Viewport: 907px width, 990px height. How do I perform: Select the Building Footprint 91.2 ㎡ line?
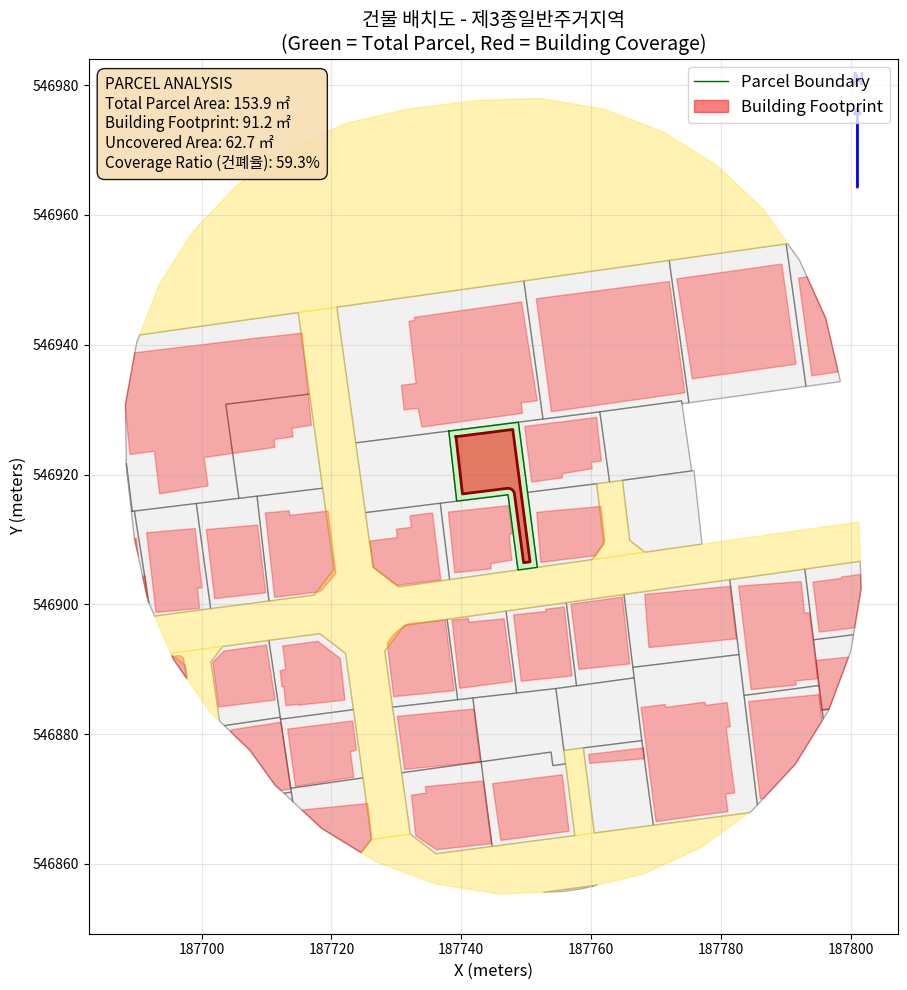click(197, 122)
